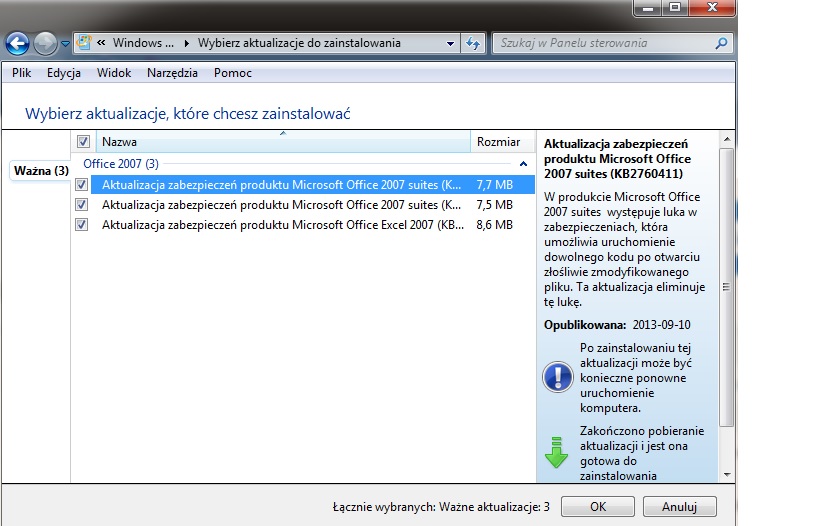Maximize the window

[x=675, y=8]
